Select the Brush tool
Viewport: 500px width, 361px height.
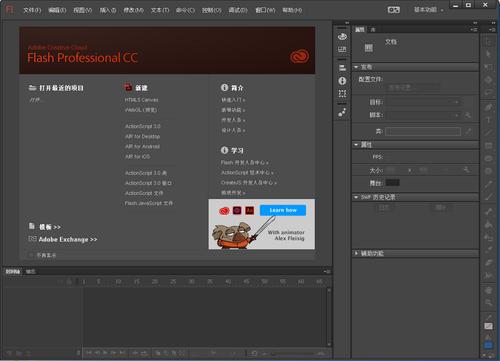point(488,197)
